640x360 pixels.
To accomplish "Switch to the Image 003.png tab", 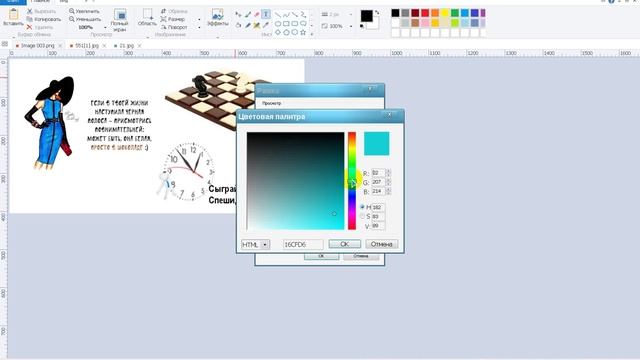I will tap(37, 46).
